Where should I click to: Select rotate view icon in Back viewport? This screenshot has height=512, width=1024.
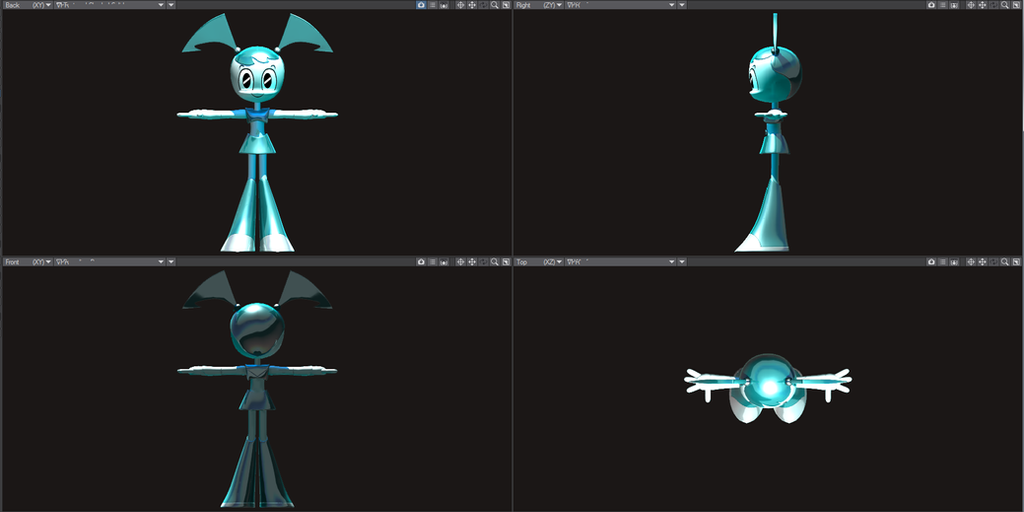pyautogui.click(x=483, y=5)
